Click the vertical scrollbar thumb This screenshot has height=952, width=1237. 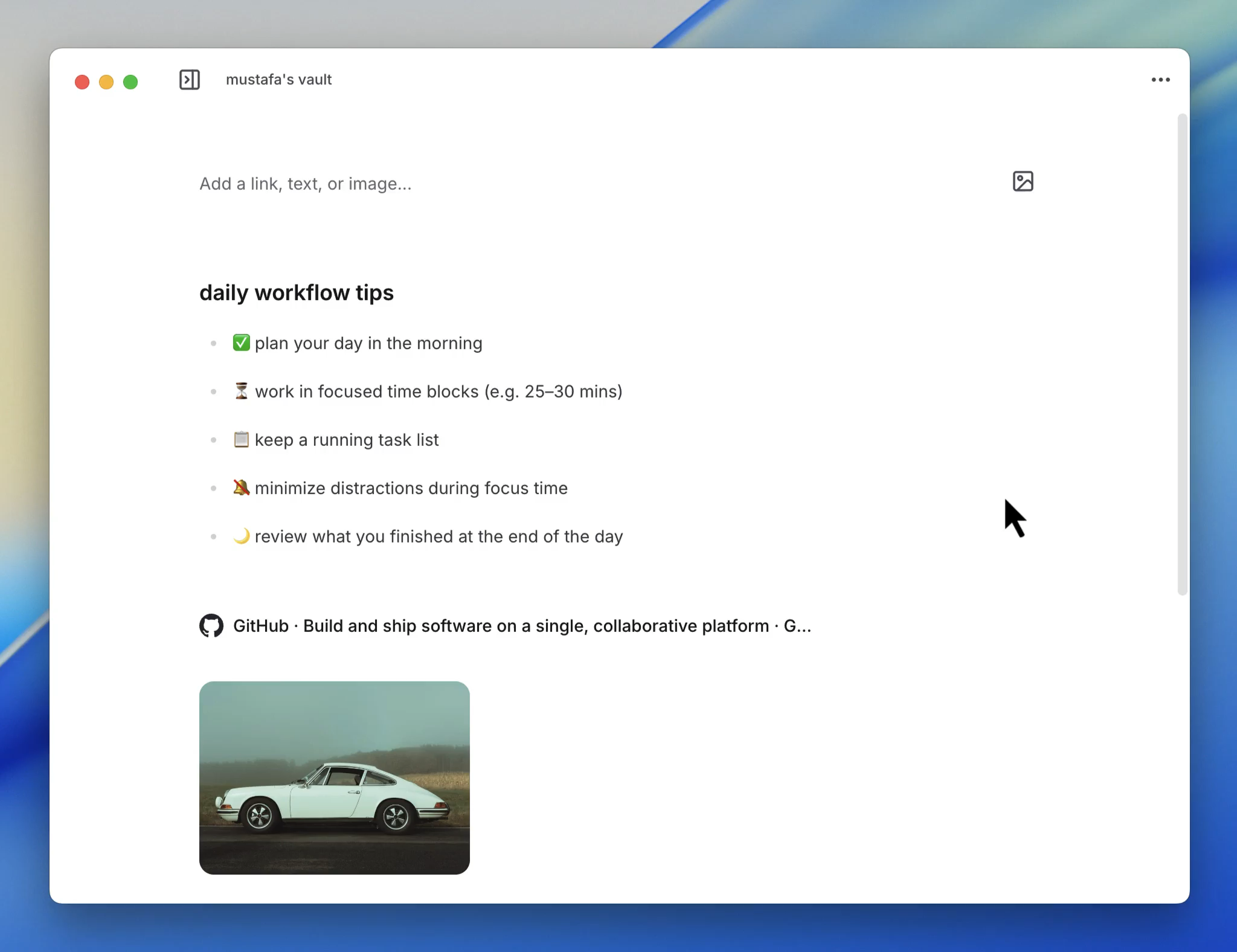(x=1182, y=354)
